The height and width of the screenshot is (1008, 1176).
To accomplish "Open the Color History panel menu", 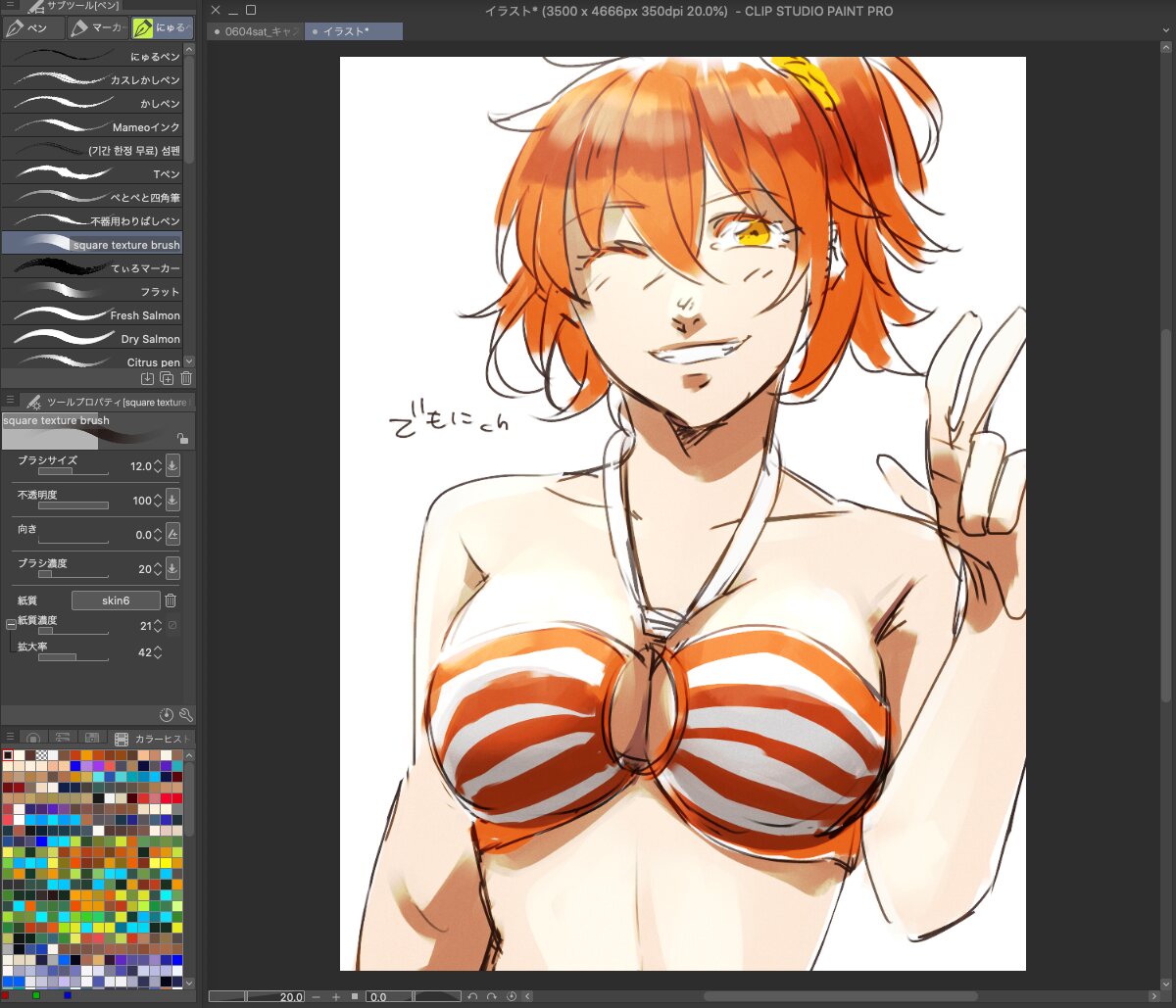I will [x=11, y=737].
